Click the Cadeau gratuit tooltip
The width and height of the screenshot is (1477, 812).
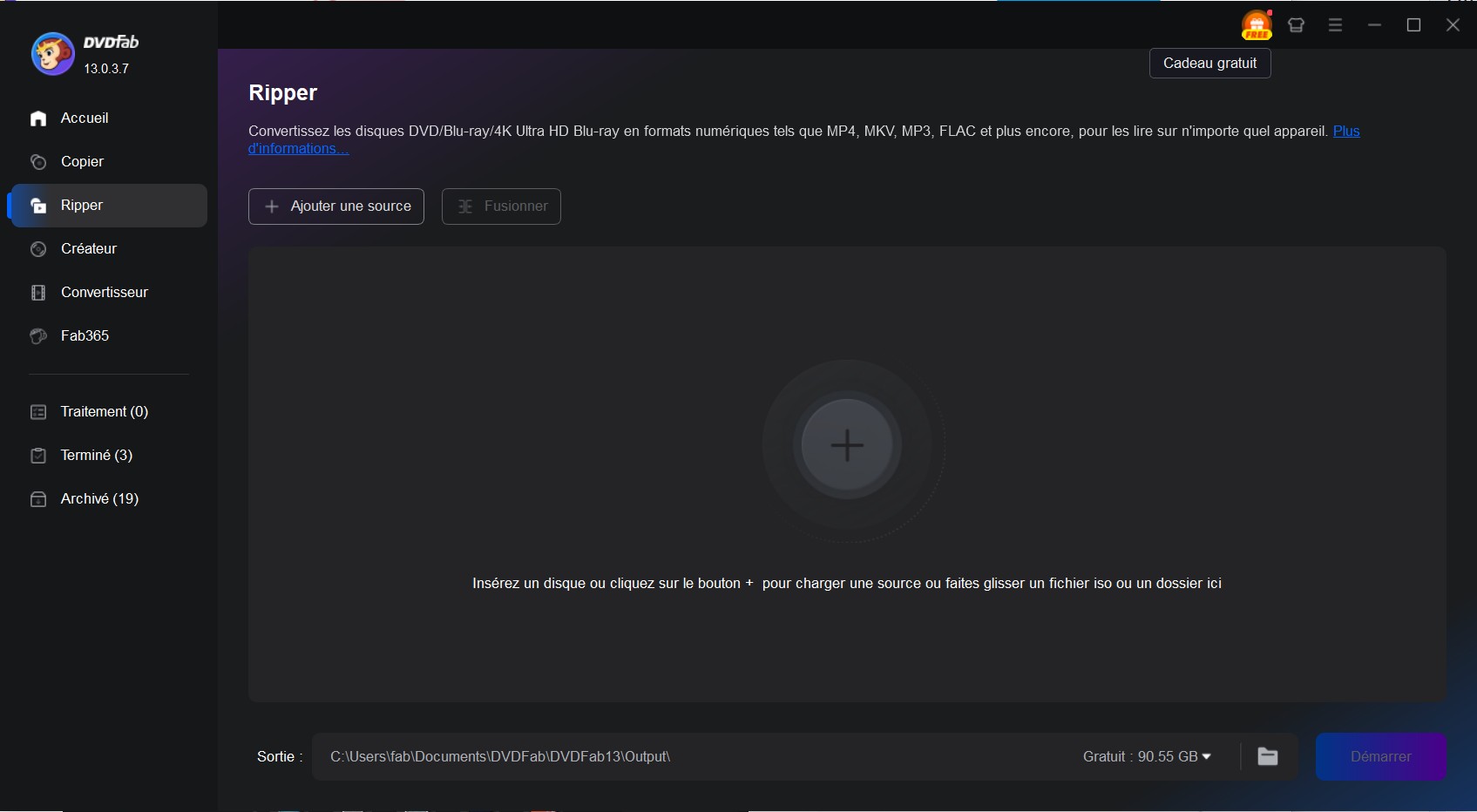pos(1210,64)
